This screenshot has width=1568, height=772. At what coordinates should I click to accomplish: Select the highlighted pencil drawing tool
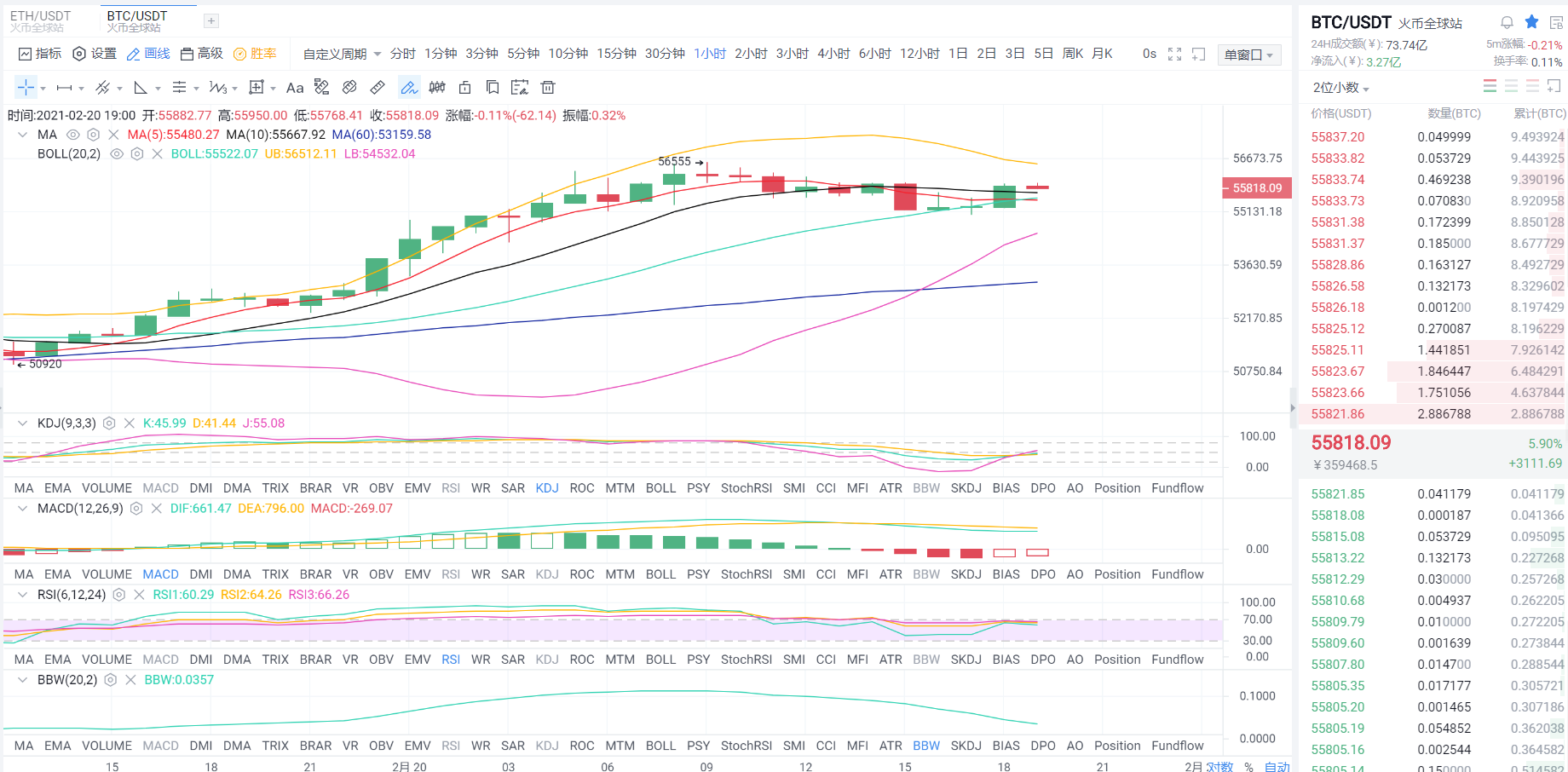[x=409, y=87]
